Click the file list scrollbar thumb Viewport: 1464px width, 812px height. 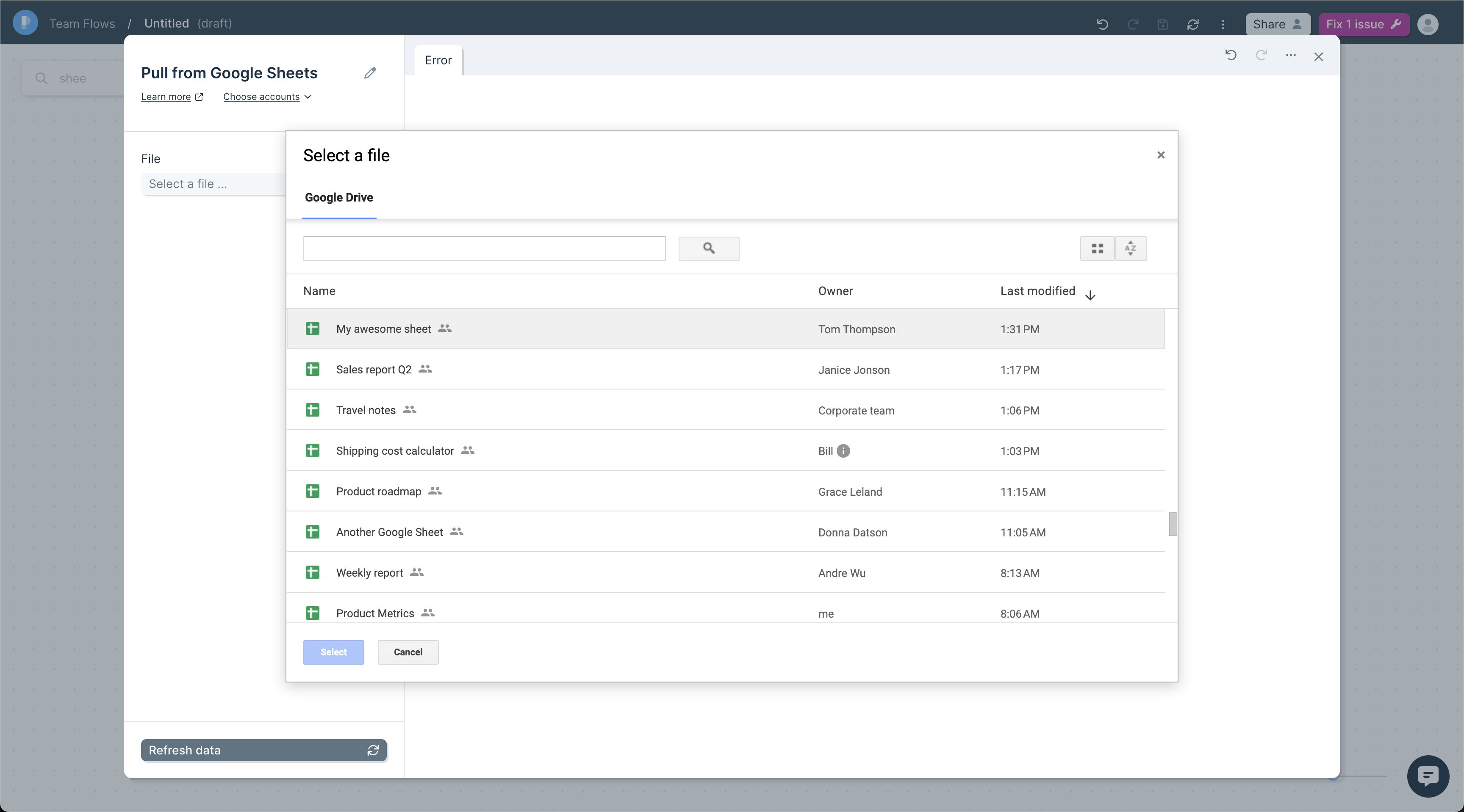pos(1173,524)
